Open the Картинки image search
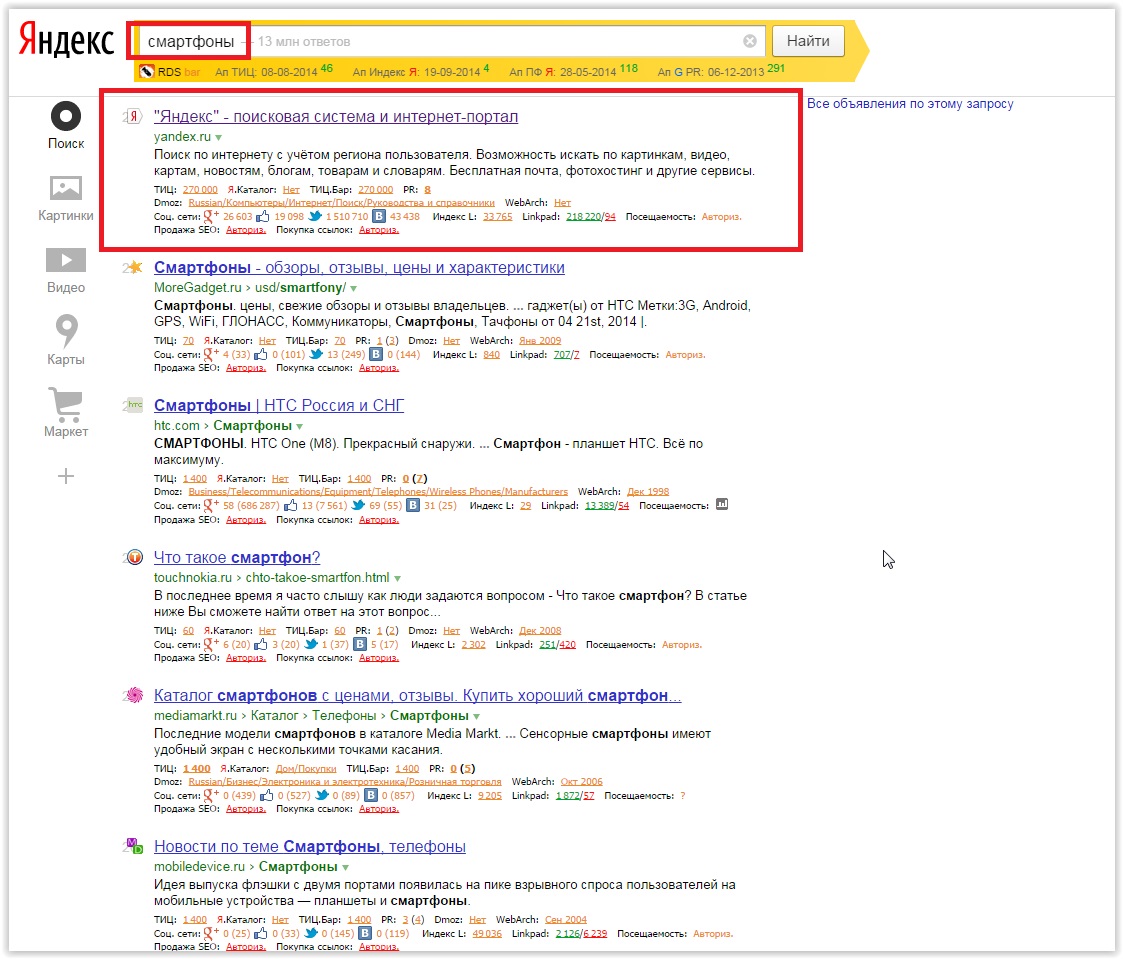The image size is (1123, 959). pyautogui.click(x=66, y=198)
